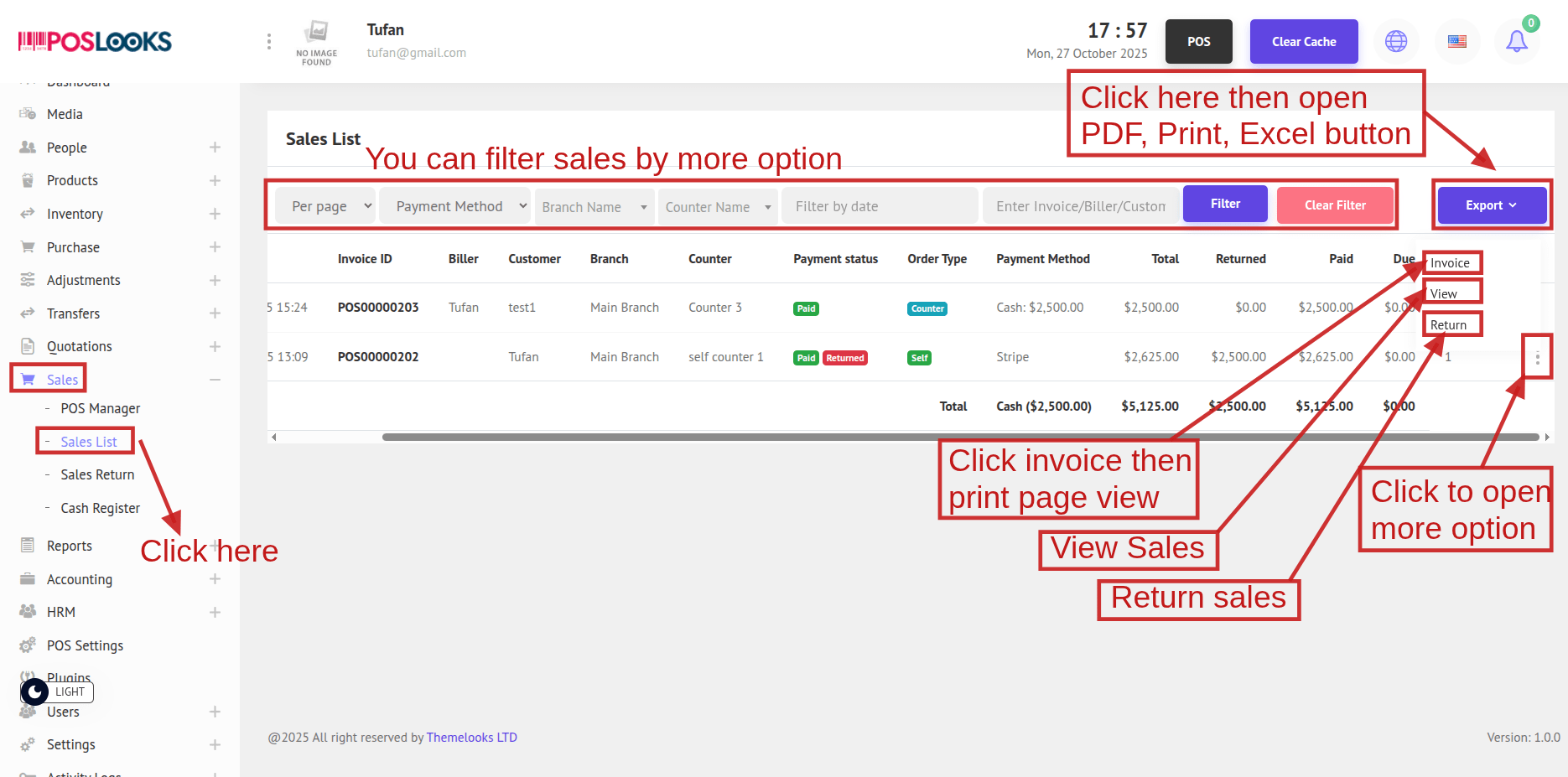Open the Export dropdown button
The image size is (1568, 777).
[1491, 205]
